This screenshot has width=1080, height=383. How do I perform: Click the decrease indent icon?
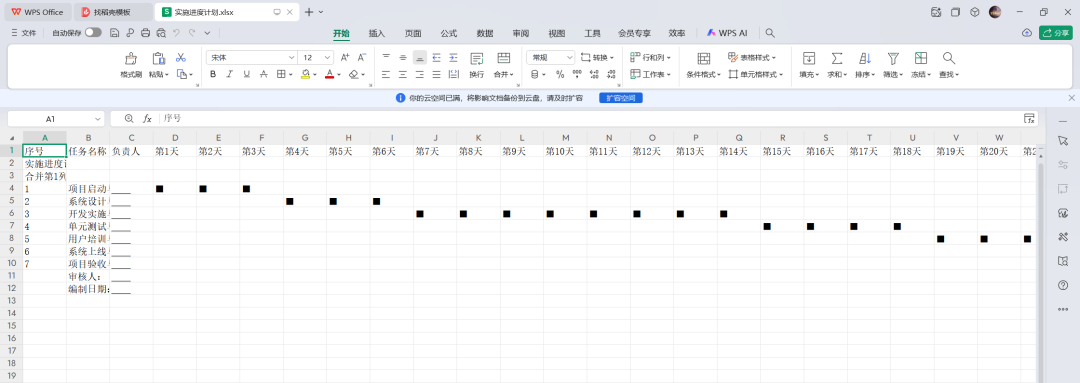click(x=437, y=58)
